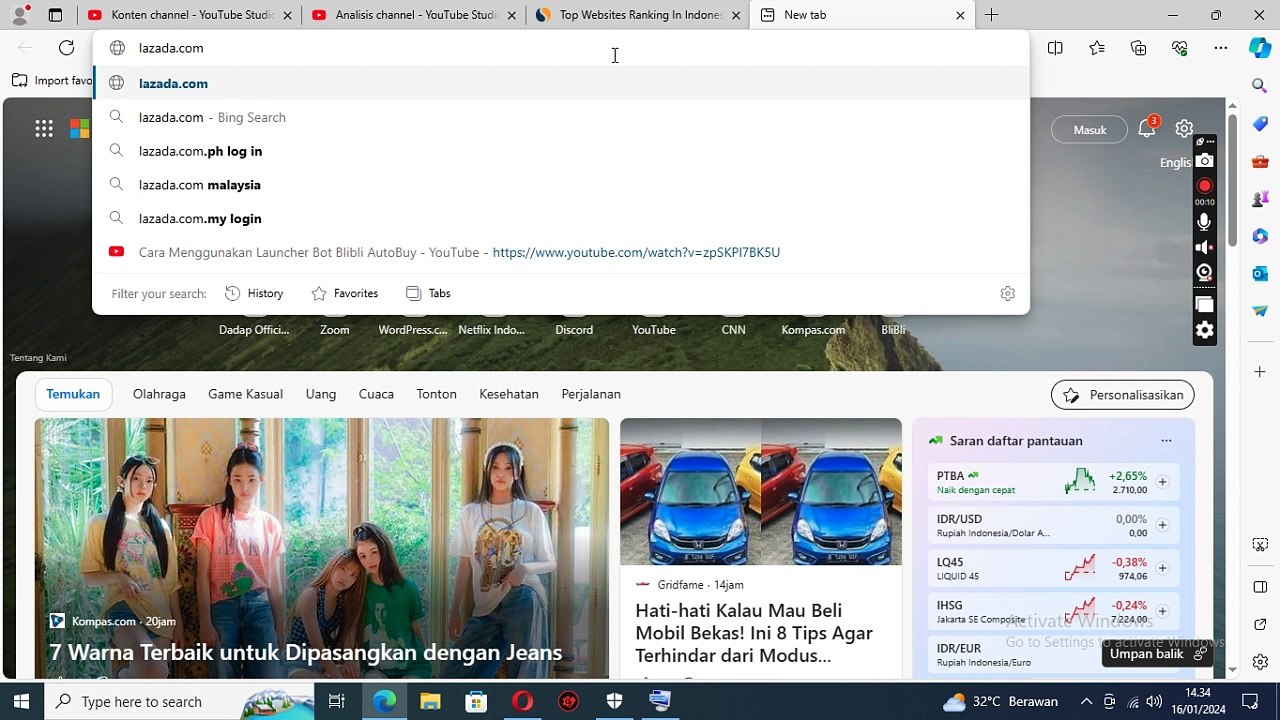
Task: Add IDR/USD to watchlist
Action: point(1162,525)
